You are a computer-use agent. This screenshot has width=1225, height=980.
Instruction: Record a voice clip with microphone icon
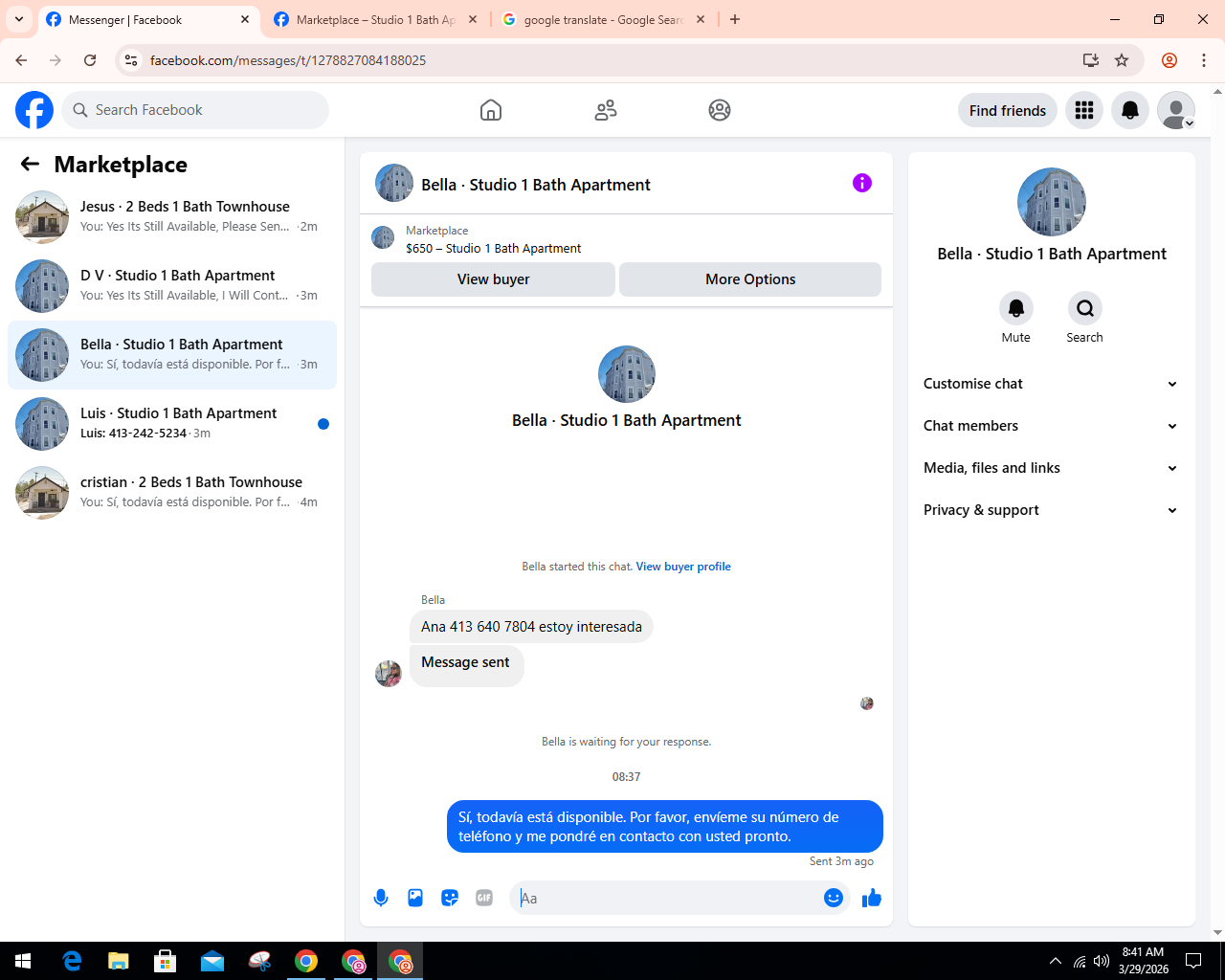[x=381, y=898]
